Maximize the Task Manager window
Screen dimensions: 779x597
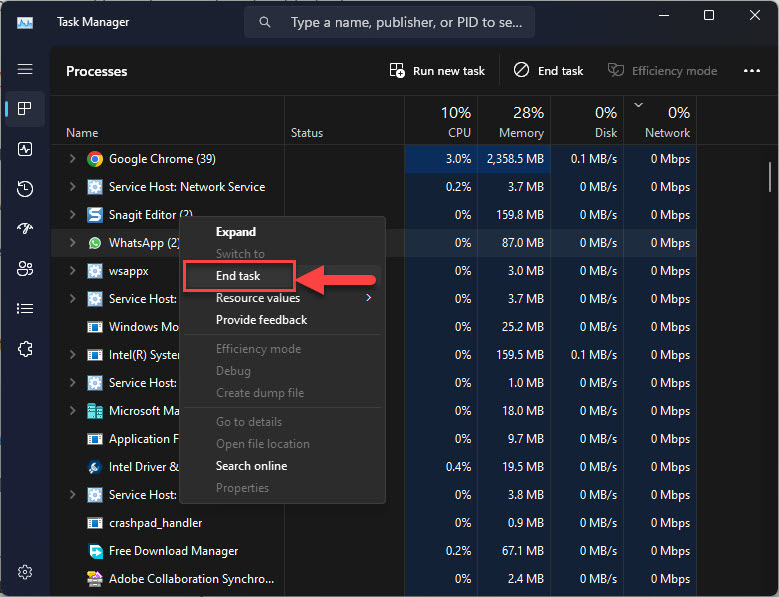(x=709, y=15)
